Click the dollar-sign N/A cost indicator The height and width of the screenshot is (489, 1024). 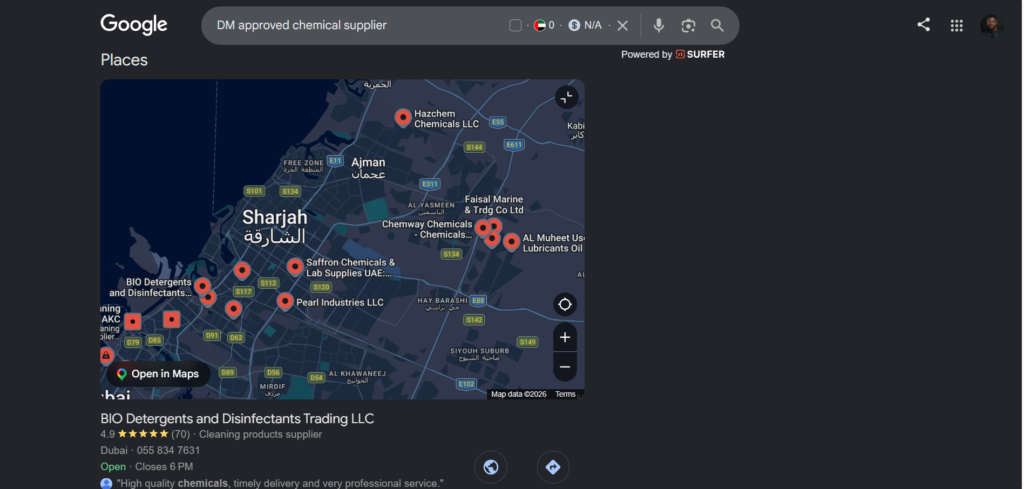[584, 25]
